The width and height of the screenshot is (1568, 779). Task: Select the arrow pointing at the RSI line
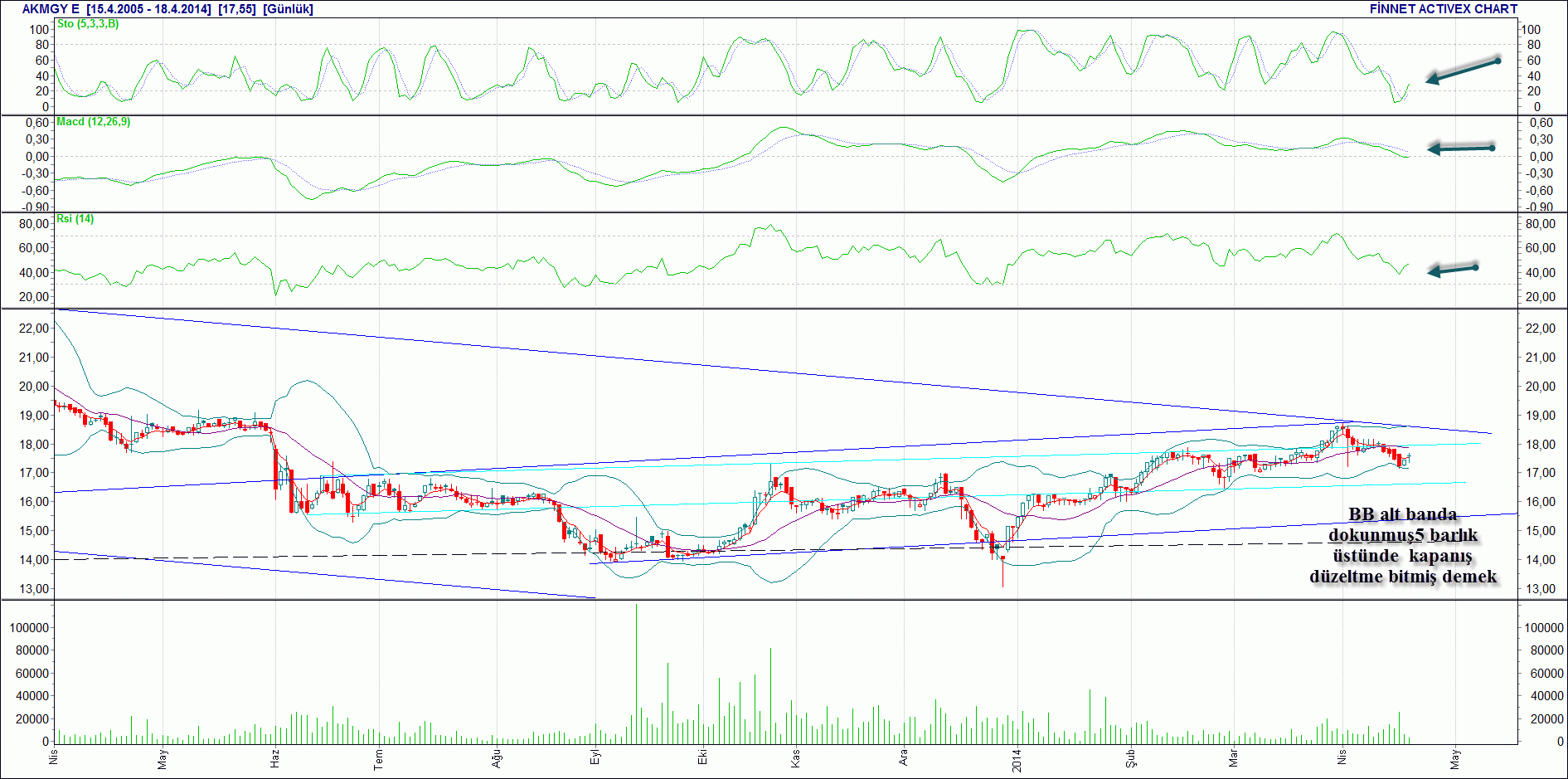pyautogui.click(x=1453, y=270)
